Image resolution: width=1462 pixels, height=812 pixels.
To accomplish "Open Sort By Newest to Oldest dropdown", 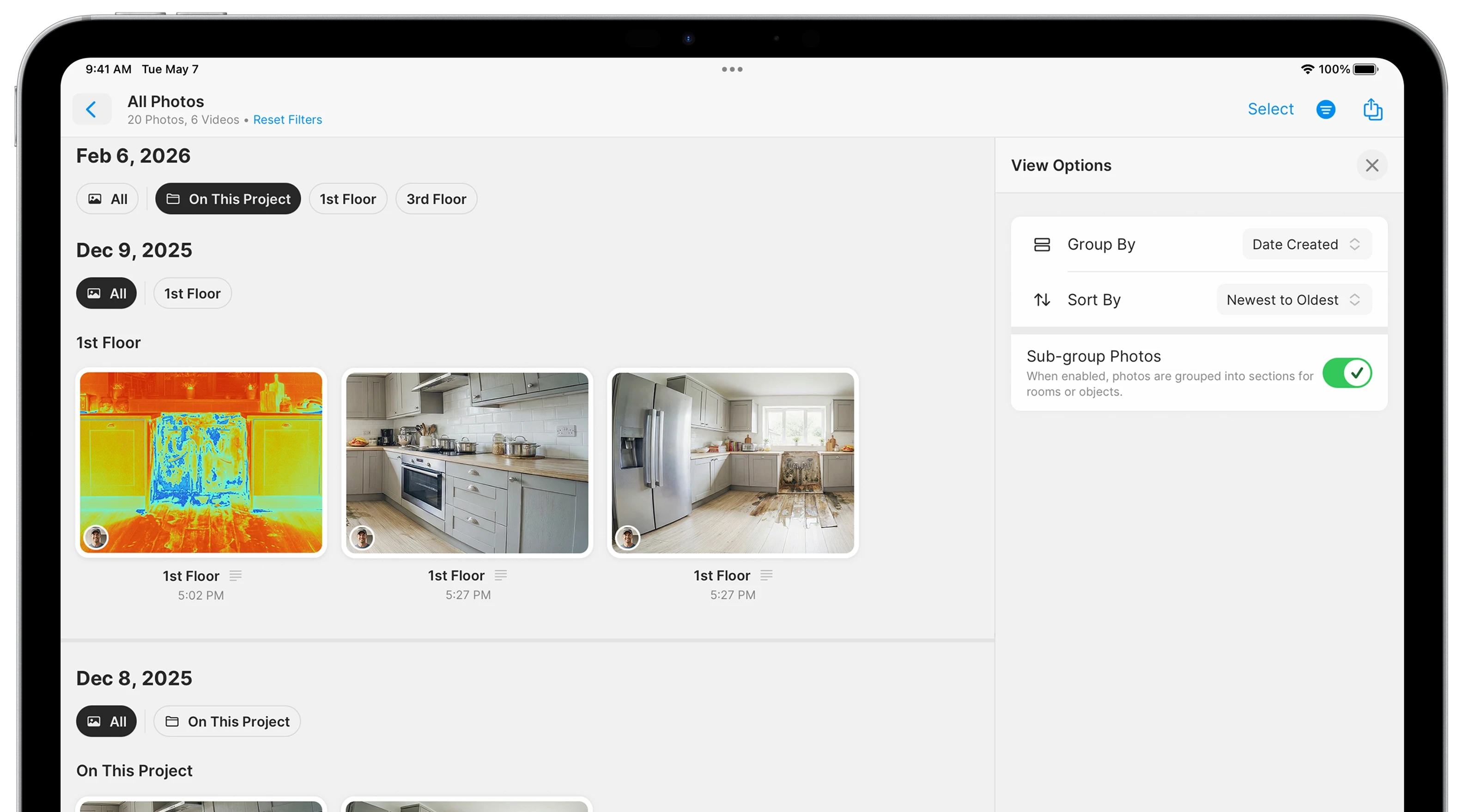I will [1293, 300].
